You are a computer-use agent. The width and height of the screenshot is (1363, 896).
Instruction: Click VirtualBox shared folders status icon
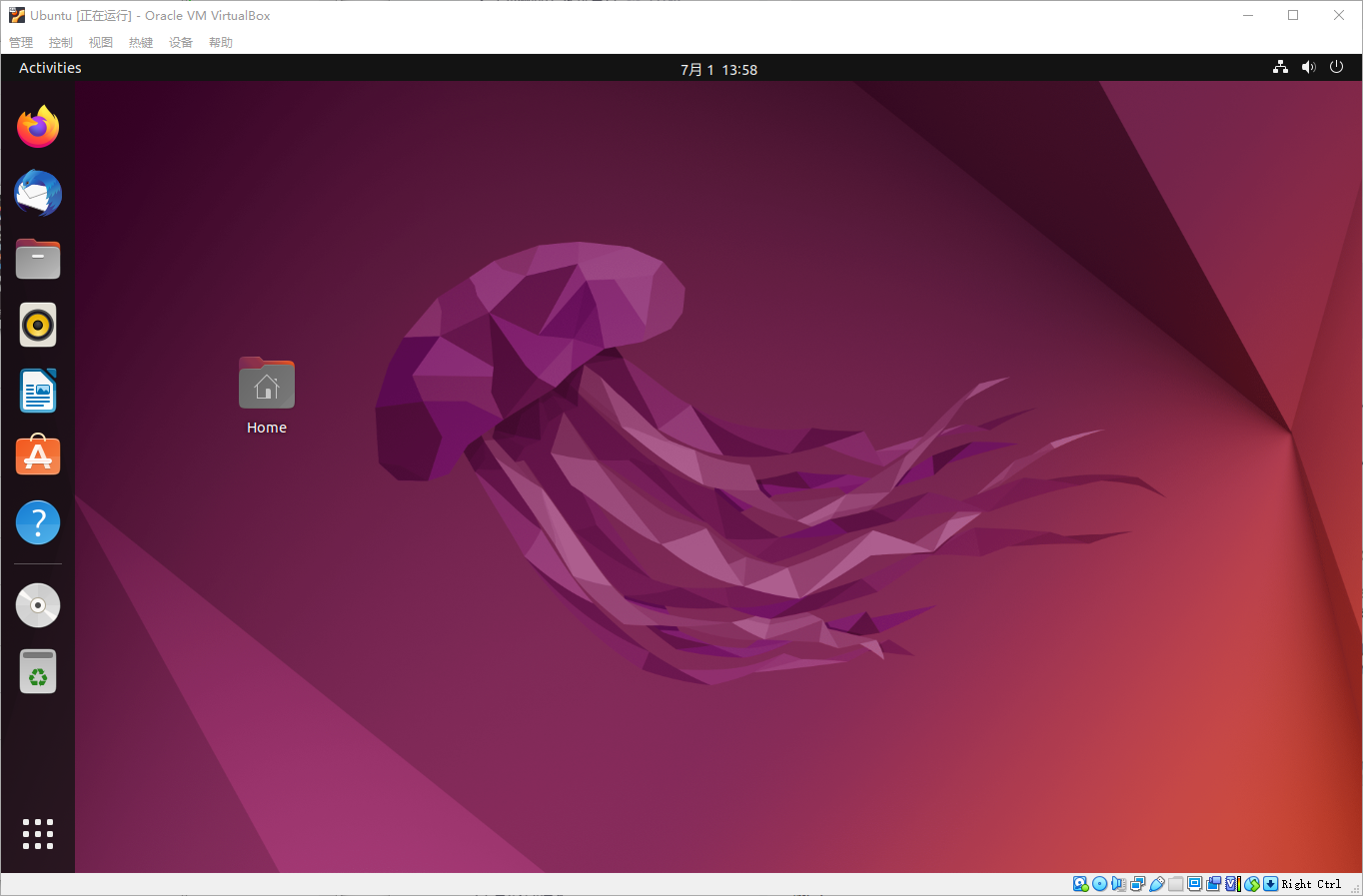(x=1175, y=884)
